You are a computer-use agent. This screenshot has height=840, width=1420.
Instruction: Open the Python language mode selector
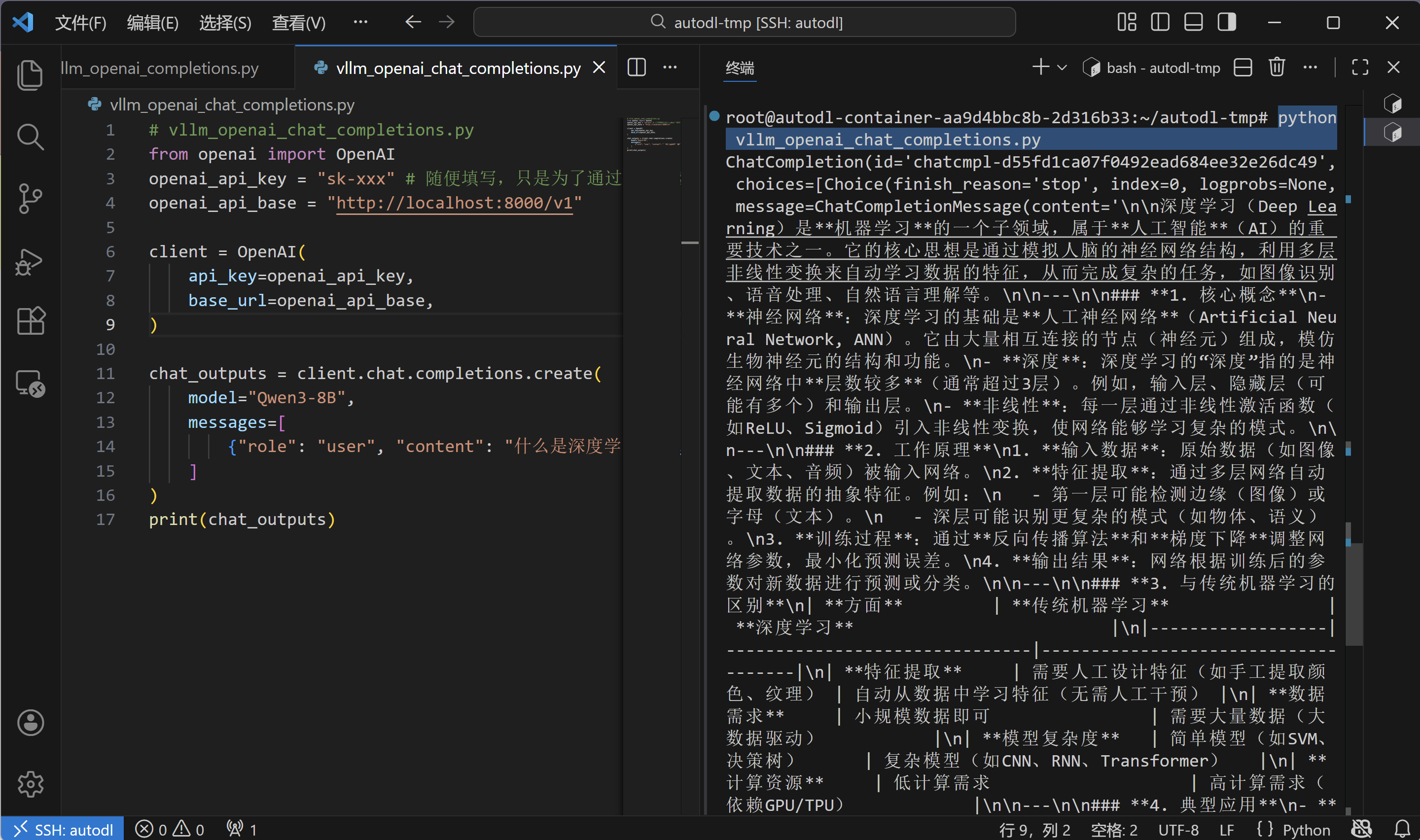1306,829
